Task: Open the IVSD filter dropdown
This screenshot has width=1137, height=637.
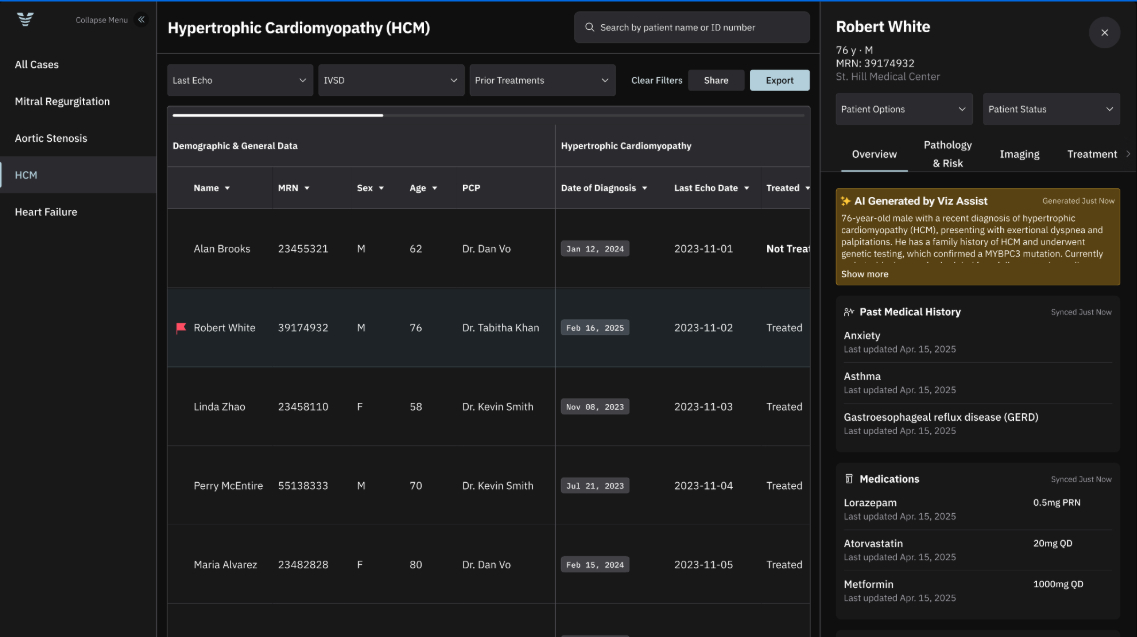Action: click(x=391, y=81)
